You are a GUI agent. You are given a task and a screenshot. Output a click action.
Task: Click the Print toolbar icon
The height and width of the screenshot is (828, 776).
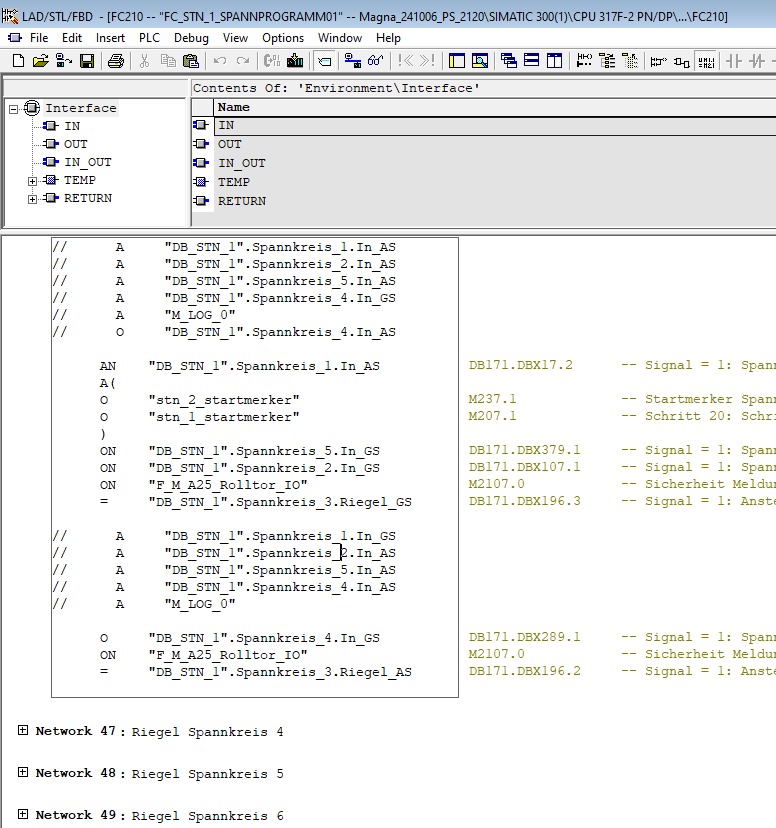pos(116,61)
